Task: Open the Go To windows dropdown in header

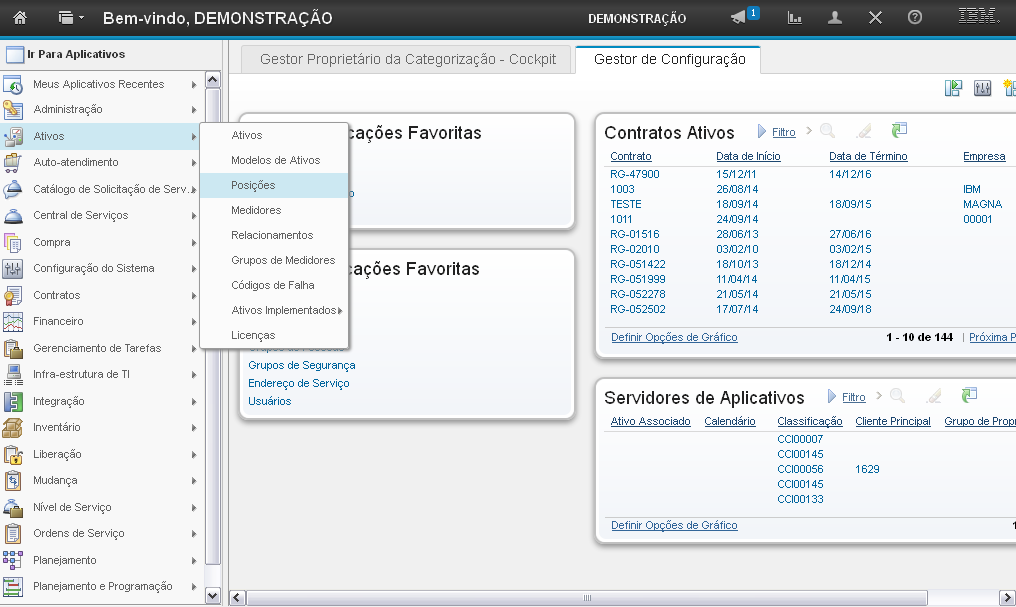Action: (x=71, y=18)
